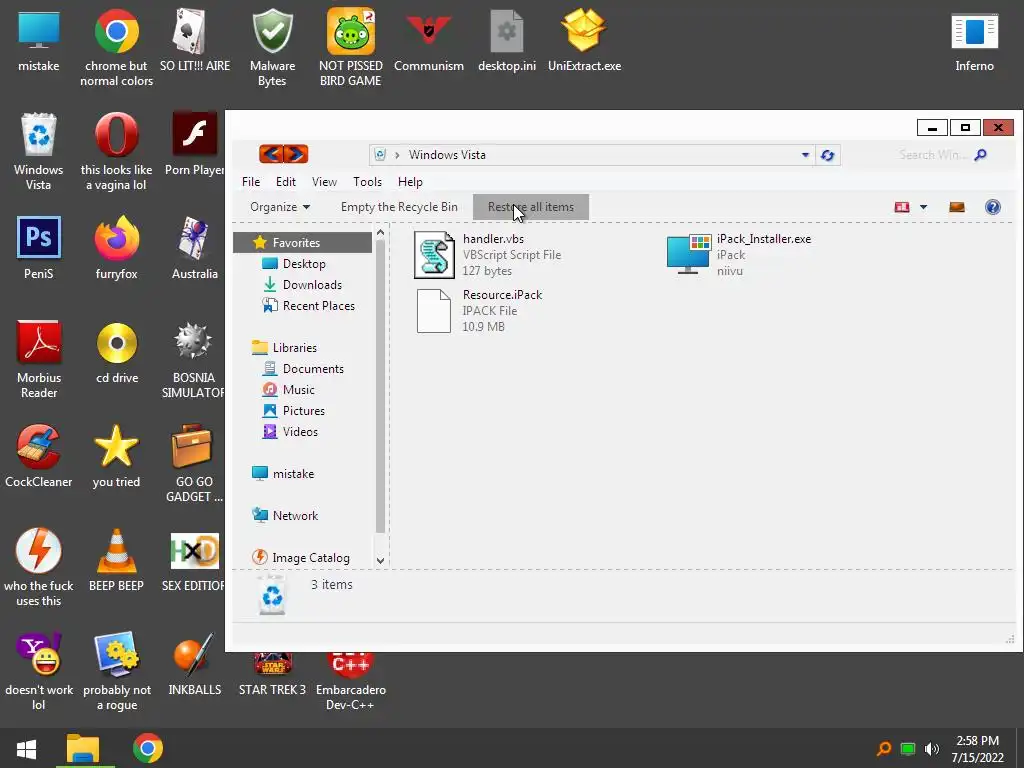Click Empty the Recycle Bin

(x=399, y=207)
